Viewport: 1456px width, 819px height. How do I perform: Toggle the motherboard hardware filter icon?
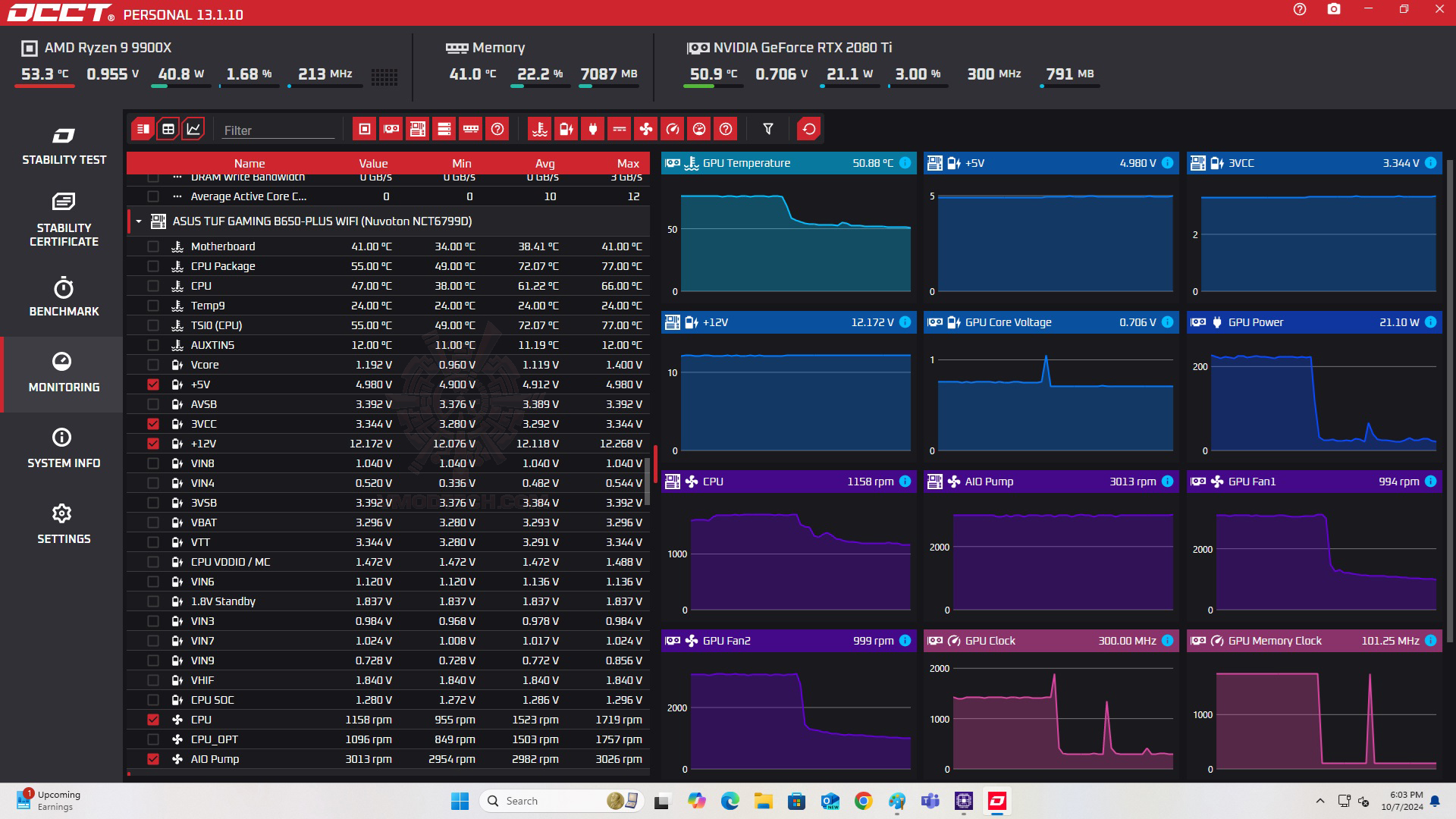tap(418, 129)
